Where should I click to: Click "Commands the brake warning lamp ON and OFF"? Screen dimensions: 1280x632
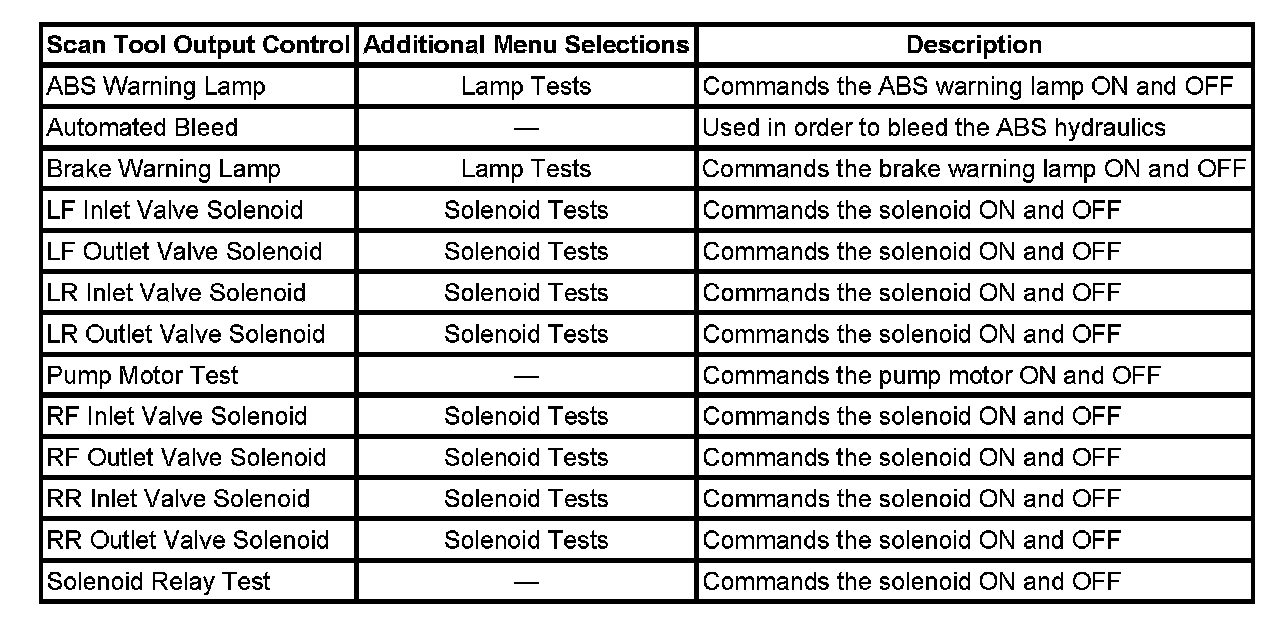coord(974,169)
